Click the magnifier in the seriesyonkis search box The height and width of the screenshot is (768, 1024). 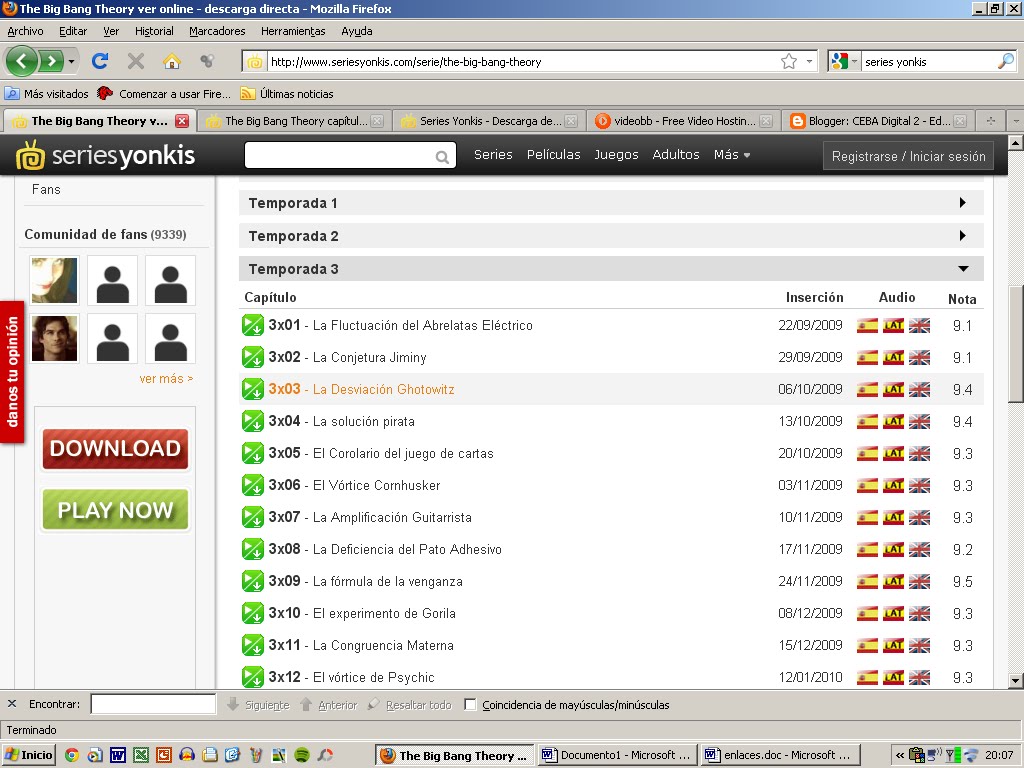point(442,157)
